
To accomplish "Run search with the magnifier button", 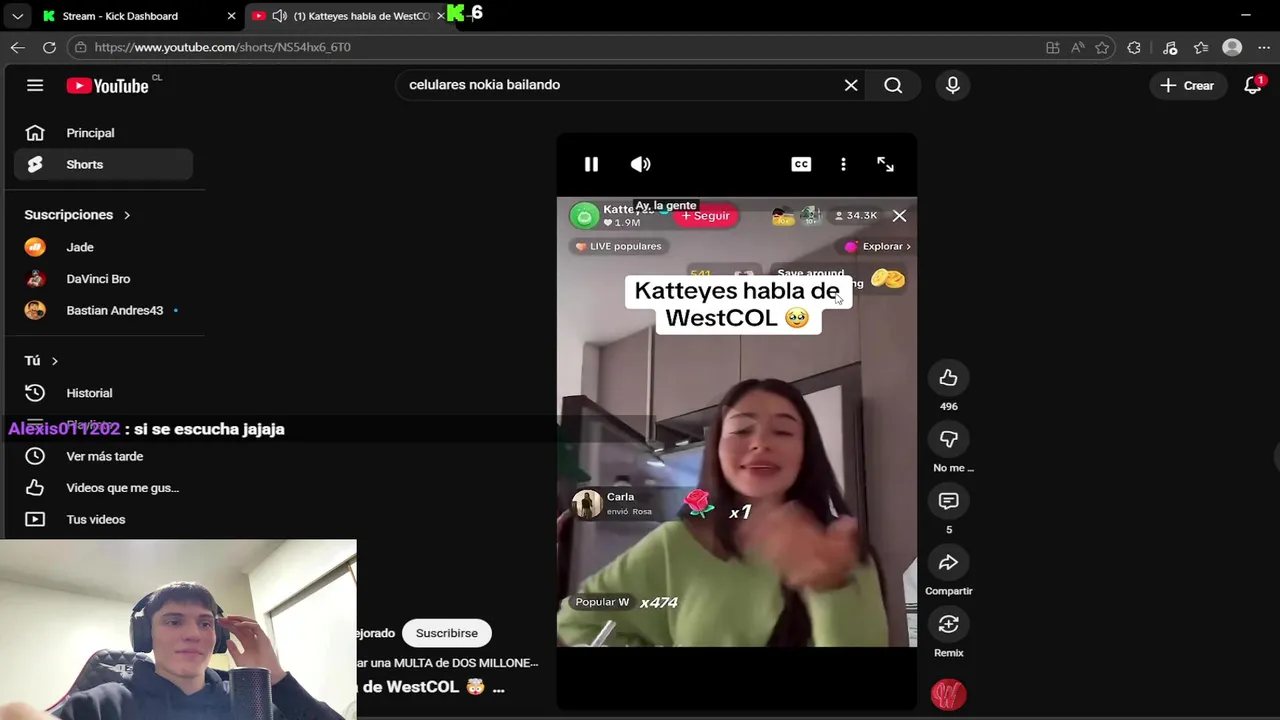I will click(x=893, y=85).
